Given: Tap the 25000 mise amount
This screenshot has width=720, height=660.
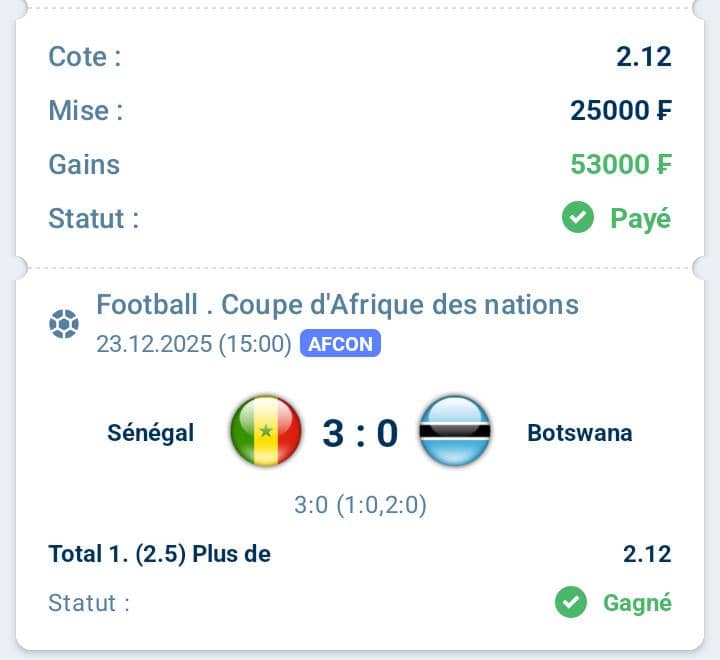Looking at the screenshot, I should [620, 110].
